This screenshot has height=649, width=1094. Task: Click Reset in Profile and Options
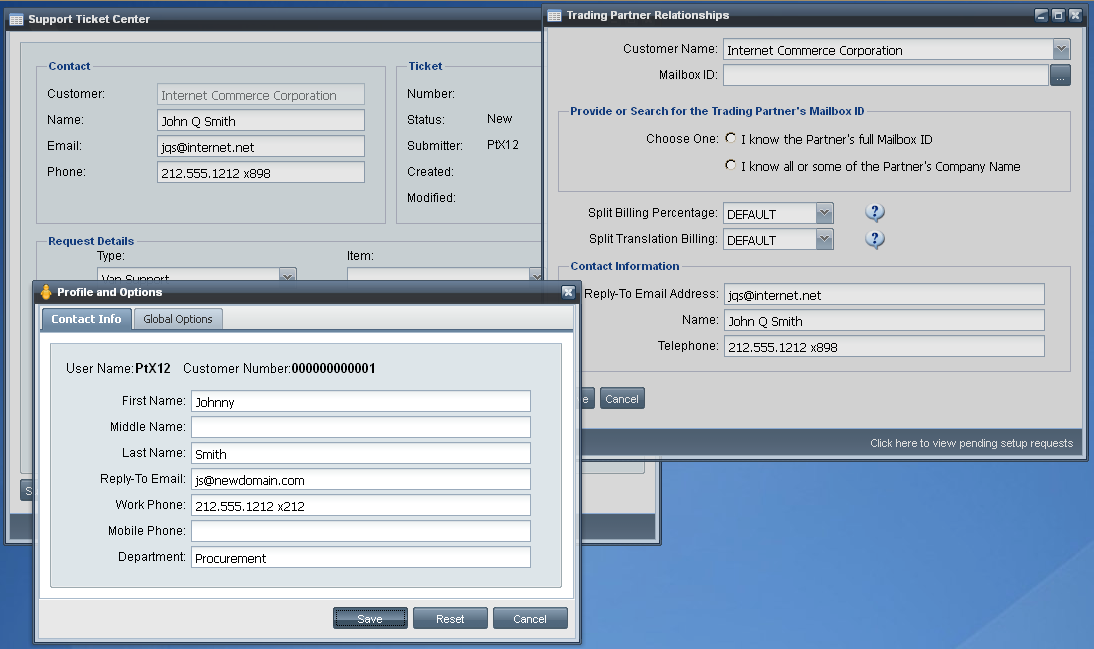point(450,618)
